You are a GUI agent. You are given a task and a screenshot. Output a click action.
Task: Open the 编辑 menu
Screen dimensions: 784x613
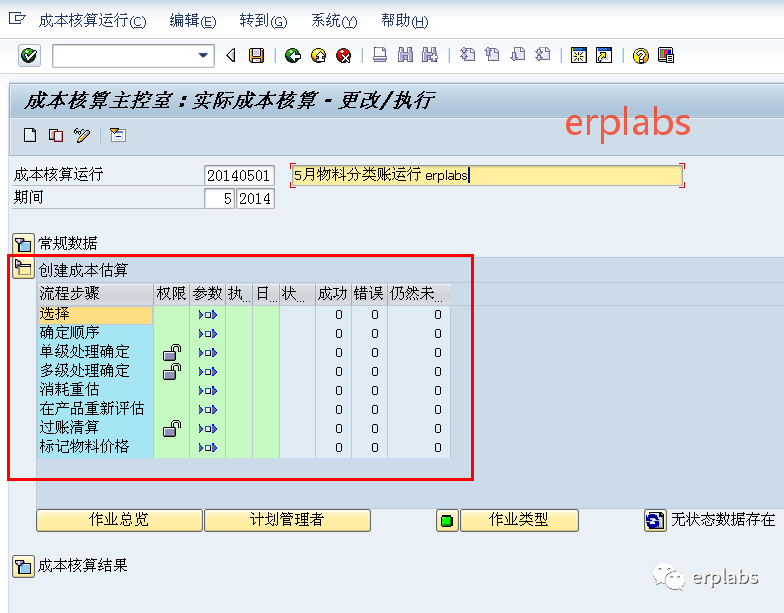[x=193, y=21]
